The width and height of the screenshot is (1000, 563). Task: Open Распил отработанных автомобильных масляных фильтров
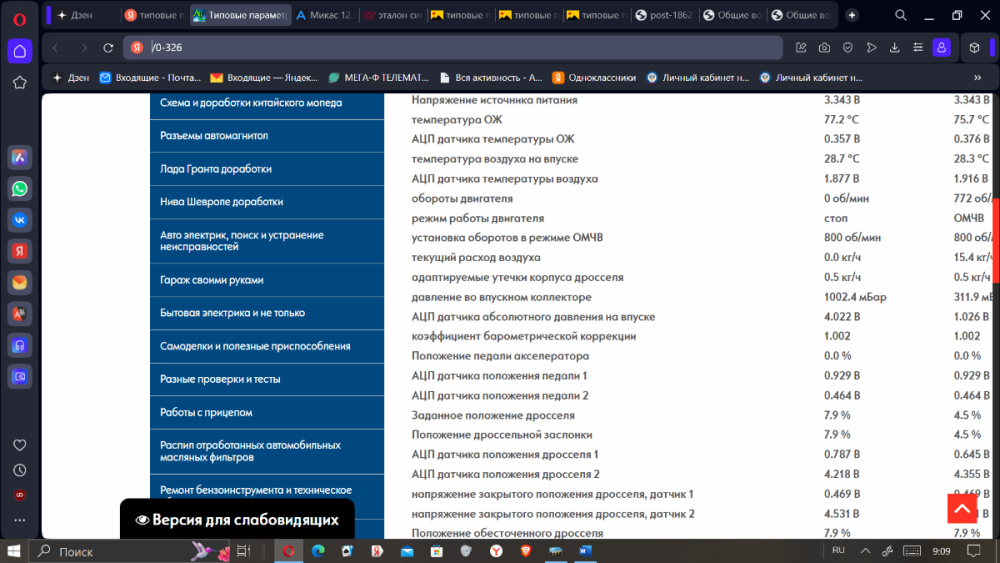(x=267, y=451)
